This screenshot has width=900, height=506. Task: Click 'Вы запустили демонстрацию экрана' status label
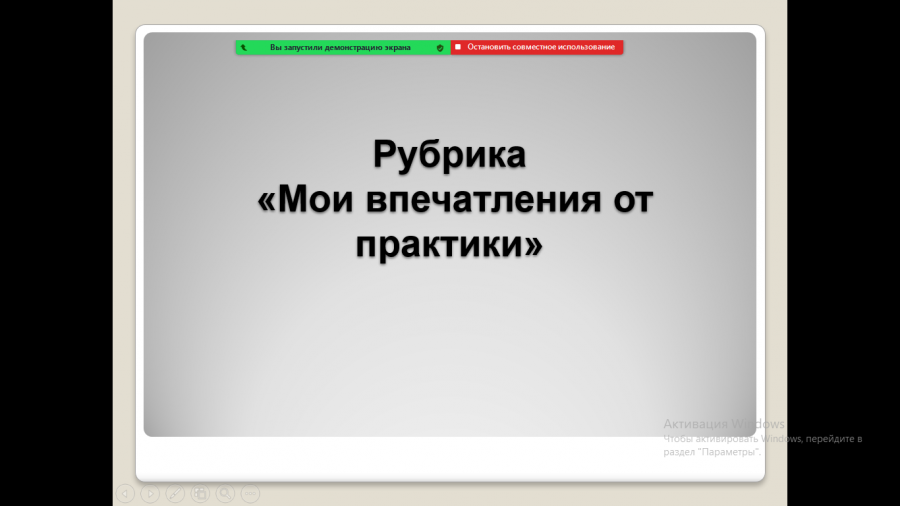coord(340,48)
